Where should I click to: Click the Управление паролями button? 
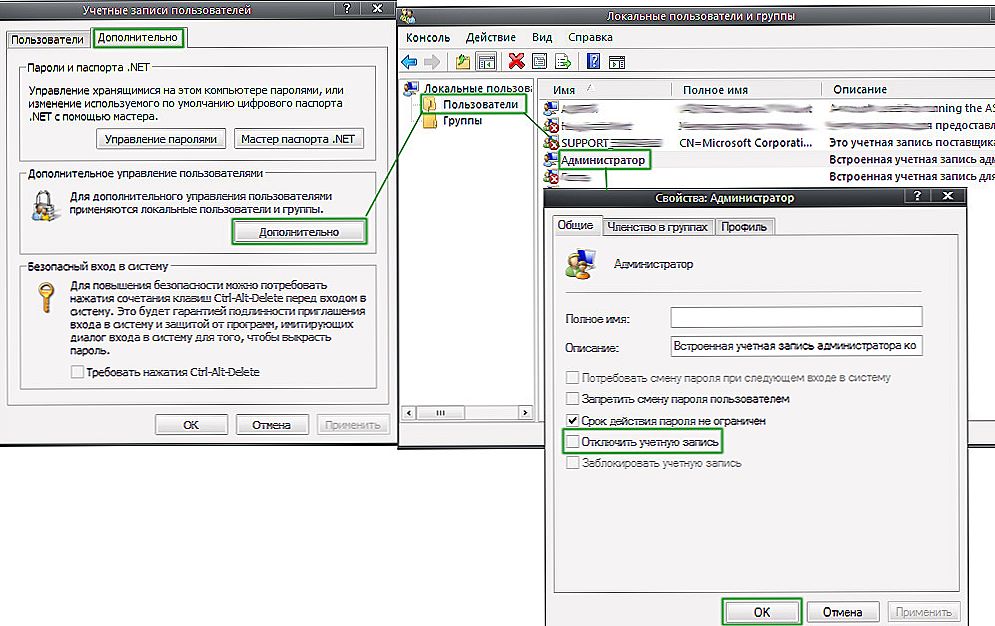(161, 139)
